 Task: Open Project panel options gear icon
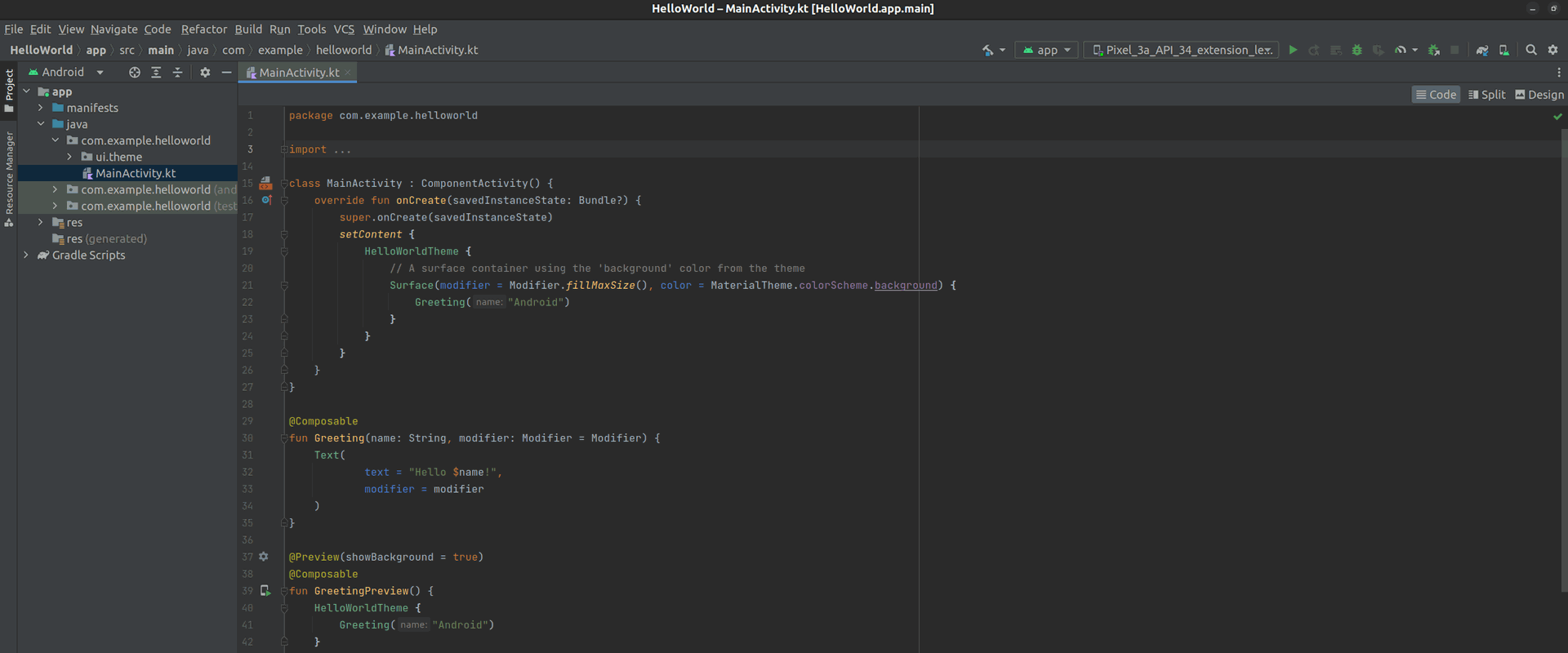pyautogui.click(x=205, y=72)
